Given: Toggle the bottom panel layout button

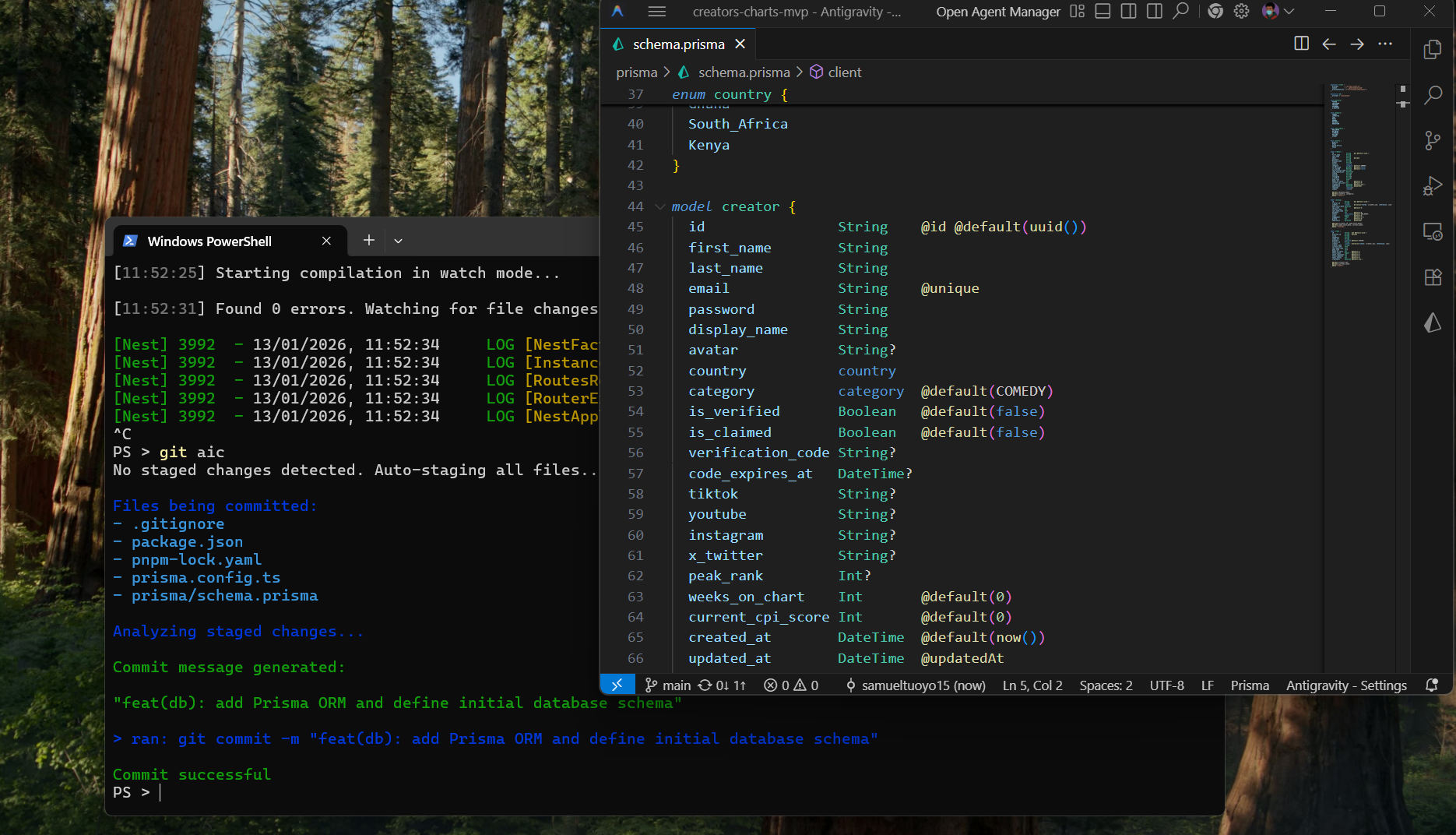Looking at the screenshot, I should pos(1103,12).
